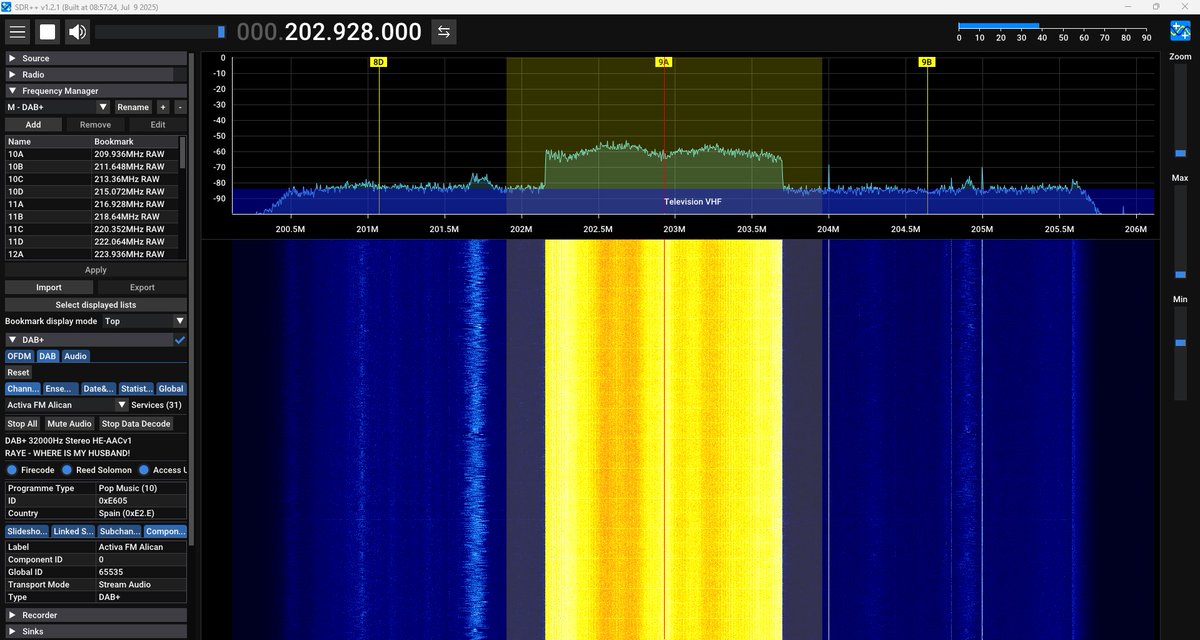This screenshot has height=640, width=1200.
Task: Click the 9A bookmark flag on spectrum
Action: pos(664,62)
